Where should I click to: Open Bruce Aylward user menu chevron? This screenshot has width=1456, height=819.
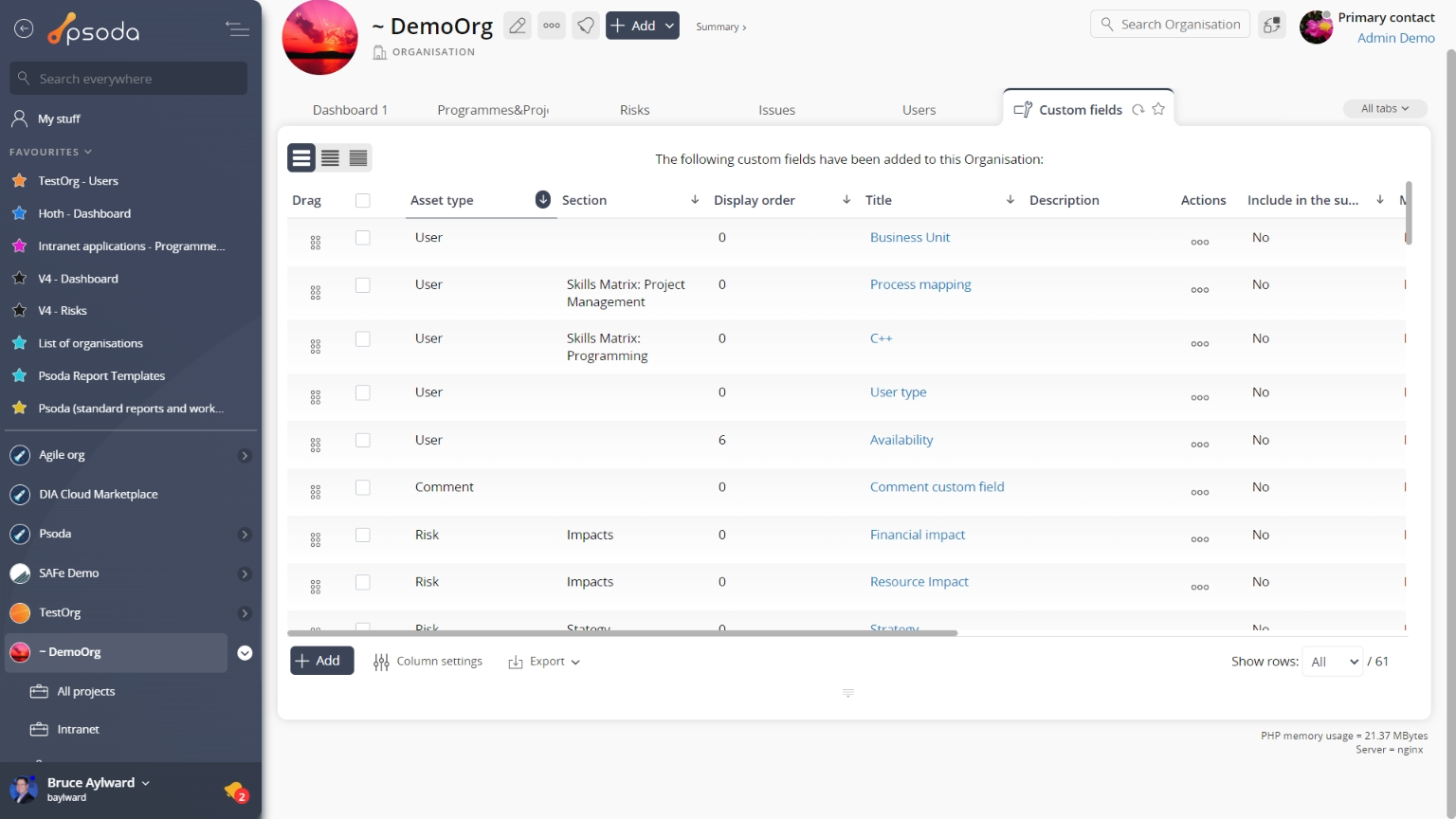pos(145,783)
